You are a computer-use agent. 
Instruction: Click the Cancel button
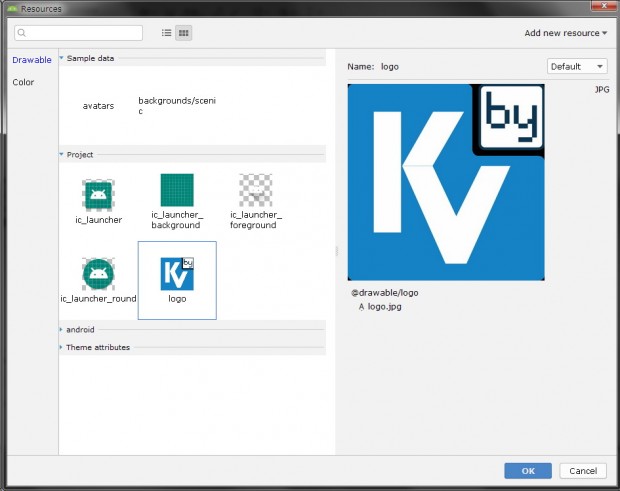tap(582, 470)
